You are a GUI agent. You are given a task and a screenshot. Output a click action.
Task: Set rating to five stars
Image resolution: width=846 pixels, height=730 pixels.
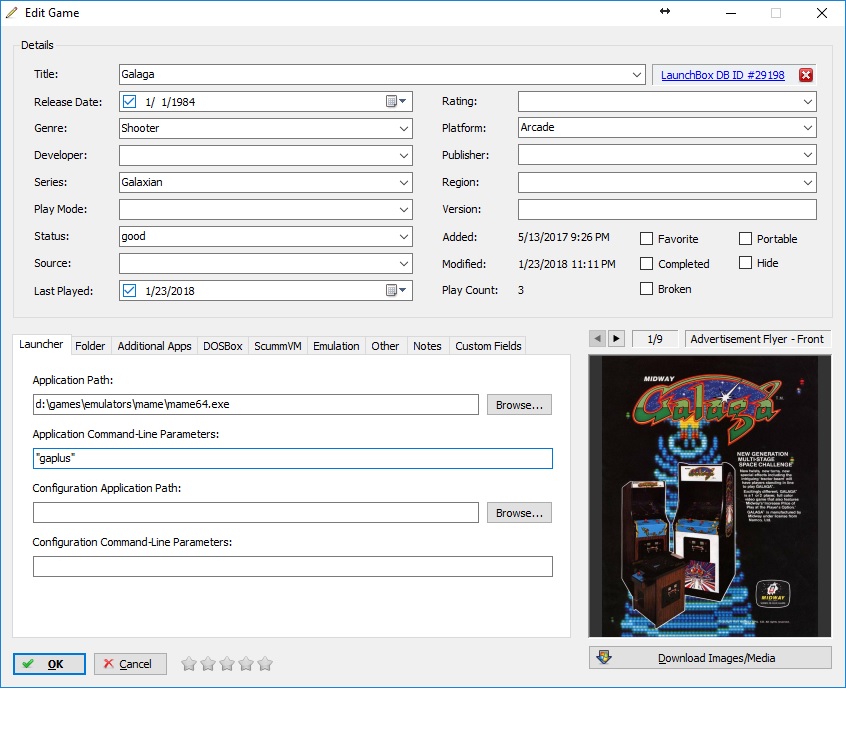click(x=265, y=664)
